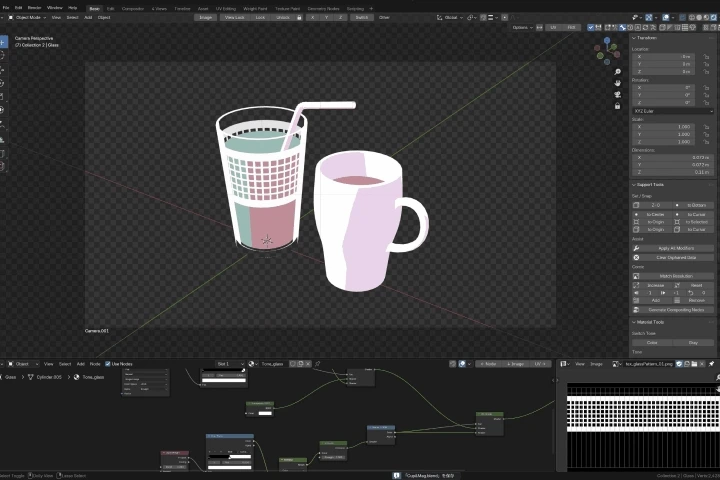This screenshot has height=480, width=720.
Task: Select rendered viewport shading
Action: [714, 17]
